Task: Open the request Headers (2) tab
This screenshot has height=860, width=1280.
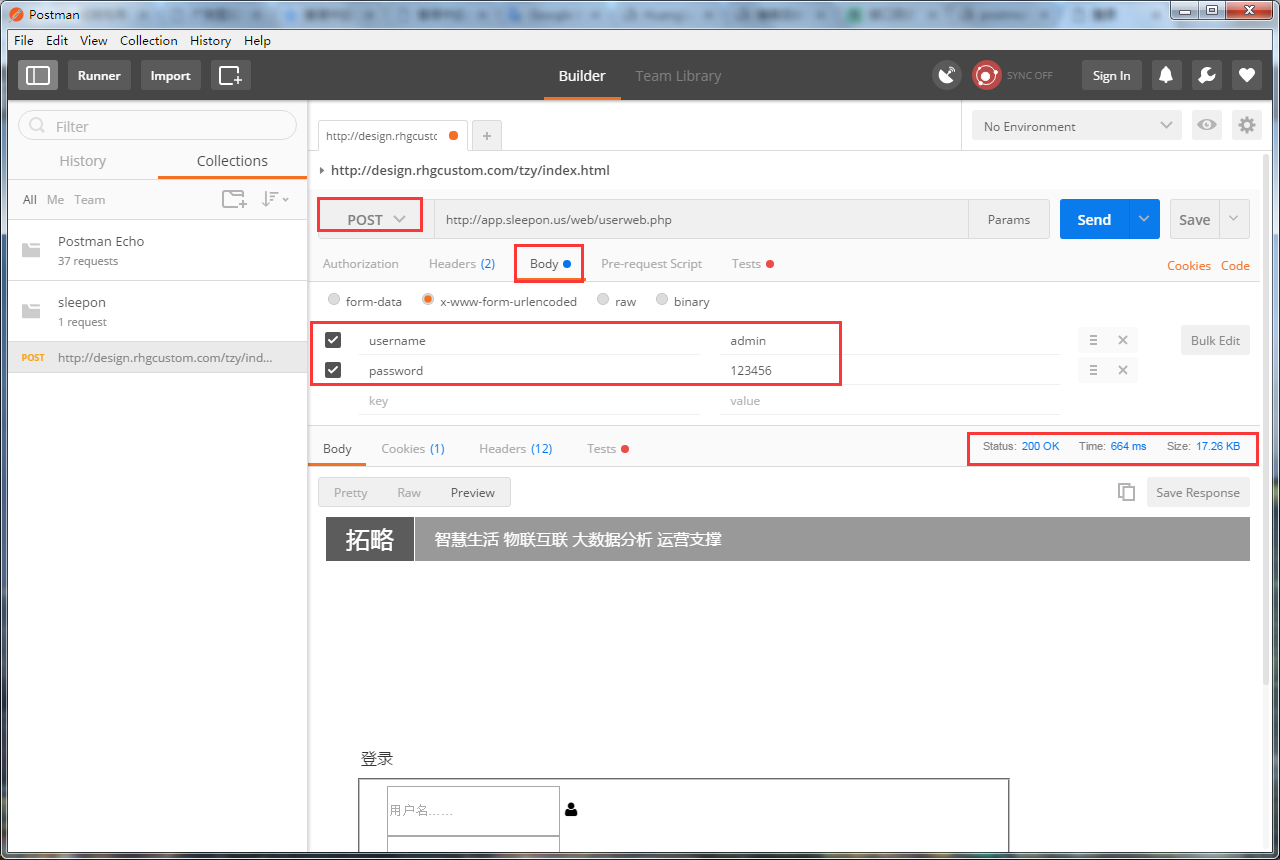Action: (462, 263)
